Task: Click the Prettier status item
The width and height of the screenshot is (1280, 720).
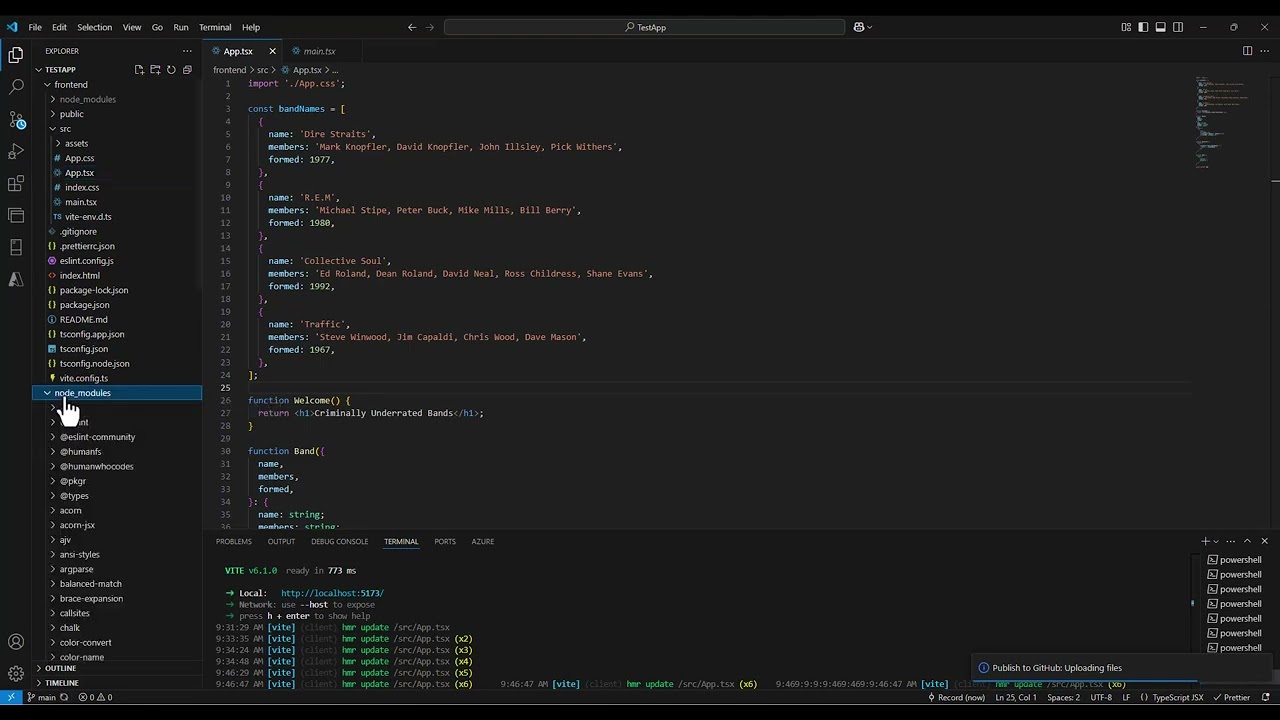Action: pos(1231,697)
